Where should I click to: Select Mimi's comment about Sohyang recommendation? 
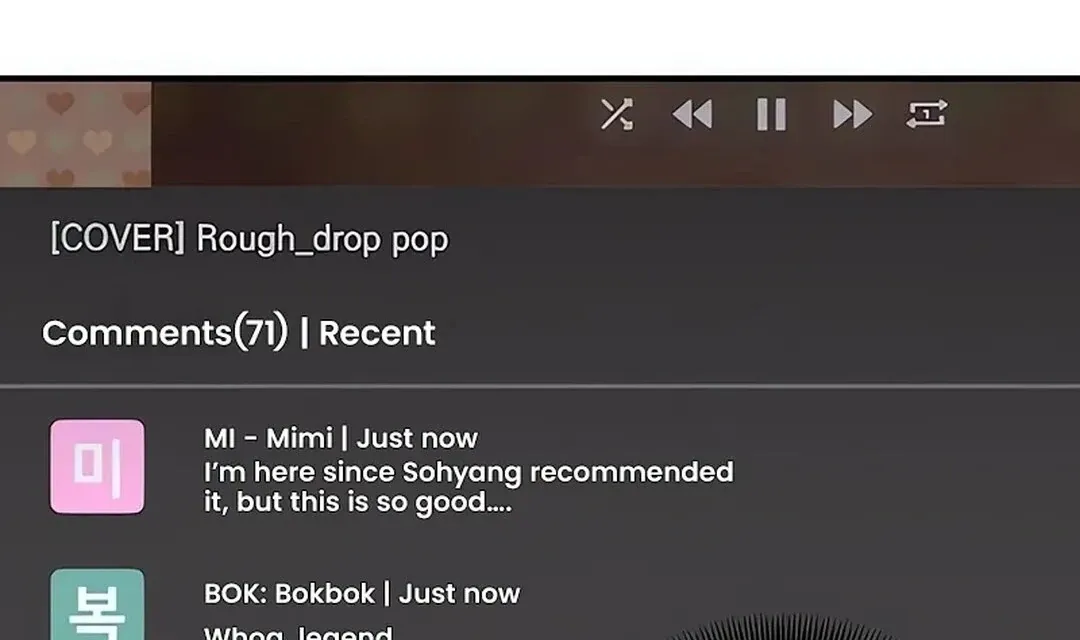click(x=468, y=487)
